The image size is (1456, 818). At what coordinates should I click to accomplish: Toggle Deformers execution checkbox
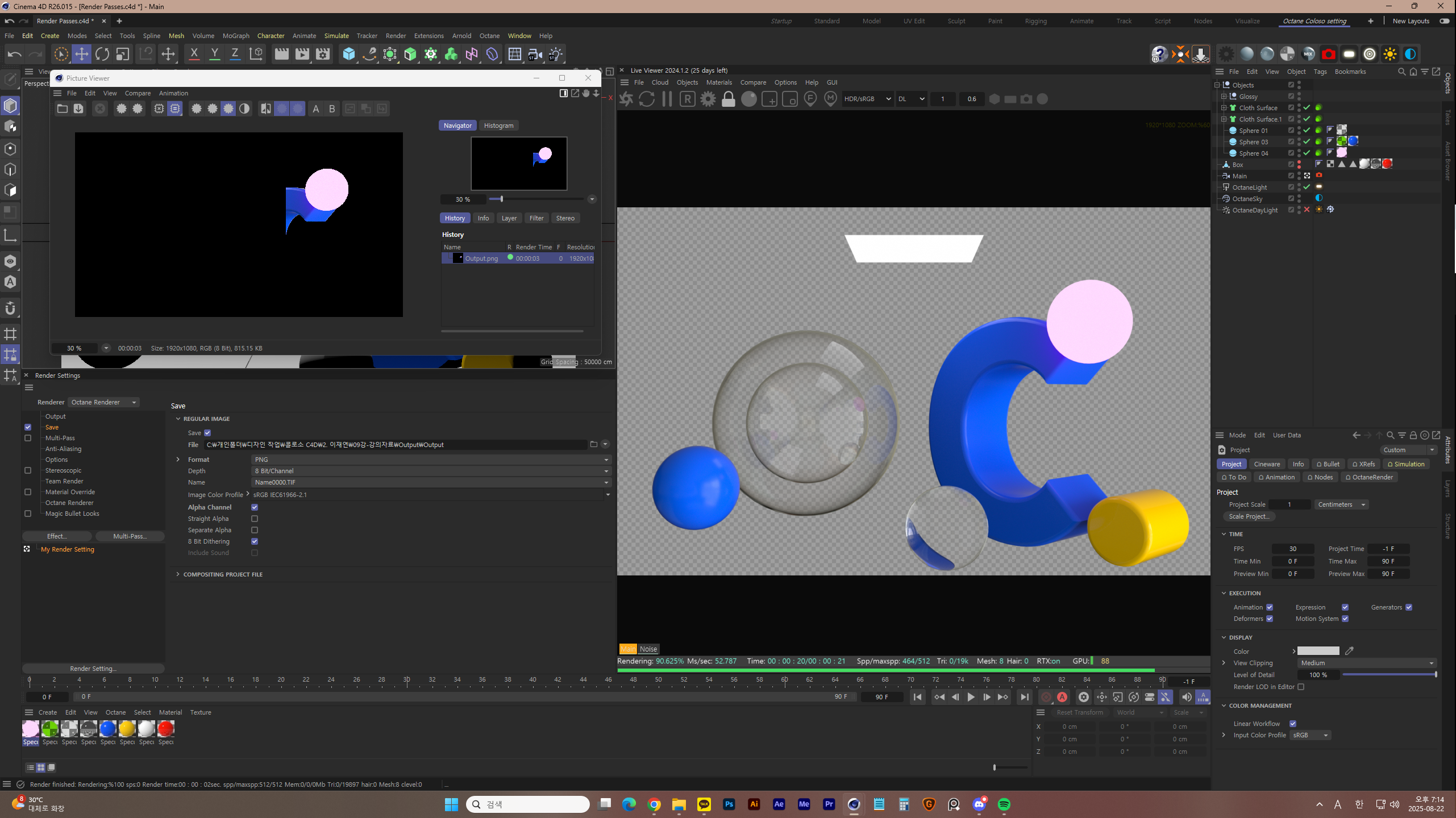[x=1270, y=619]
